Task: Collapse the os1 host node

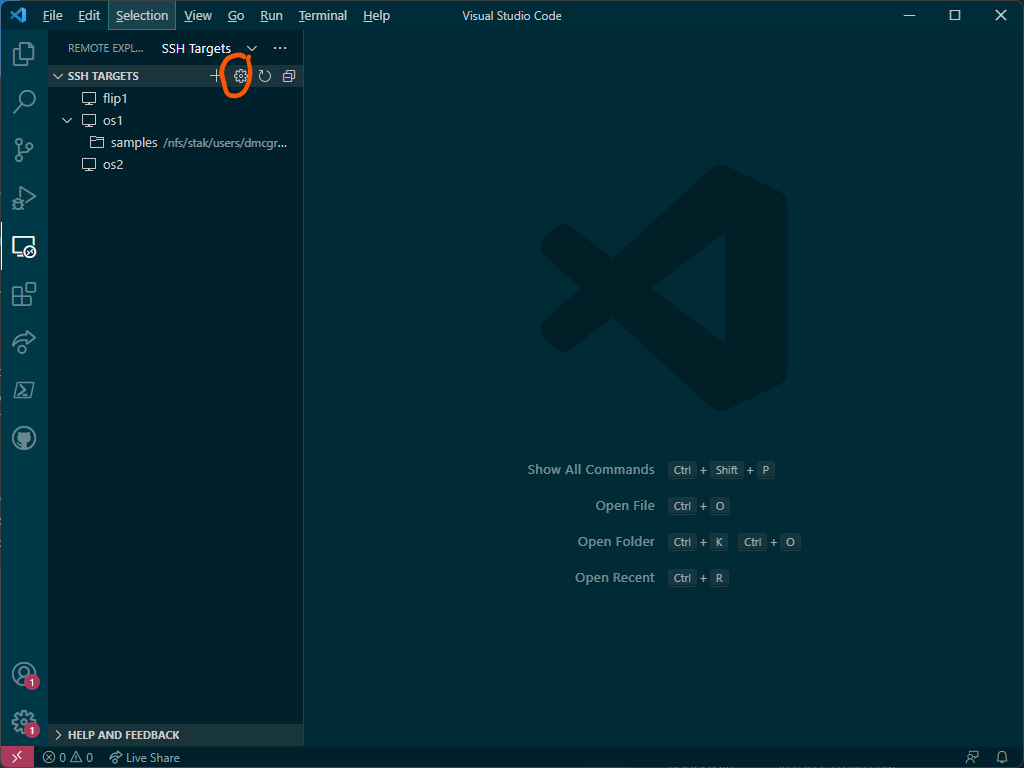Action: point(67,120)
